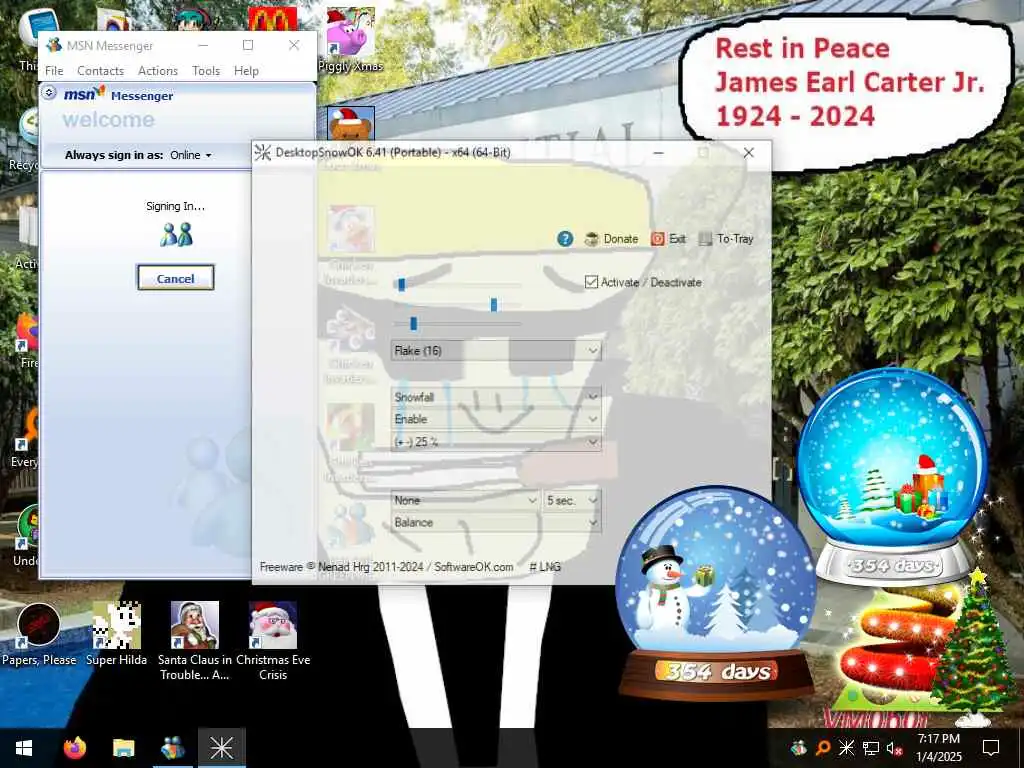1024x768 pixels.
Task: Open MSN Messenger File menu
Action: (x=54, y=71)
